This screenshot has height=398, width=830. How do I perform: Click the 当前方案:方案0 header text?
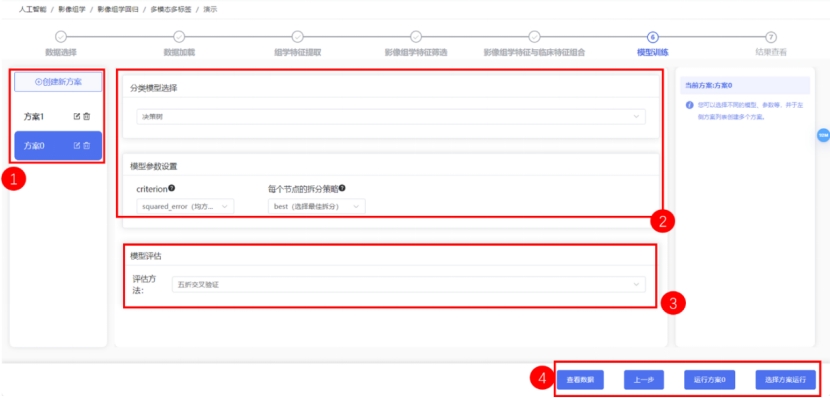(709, 85)
